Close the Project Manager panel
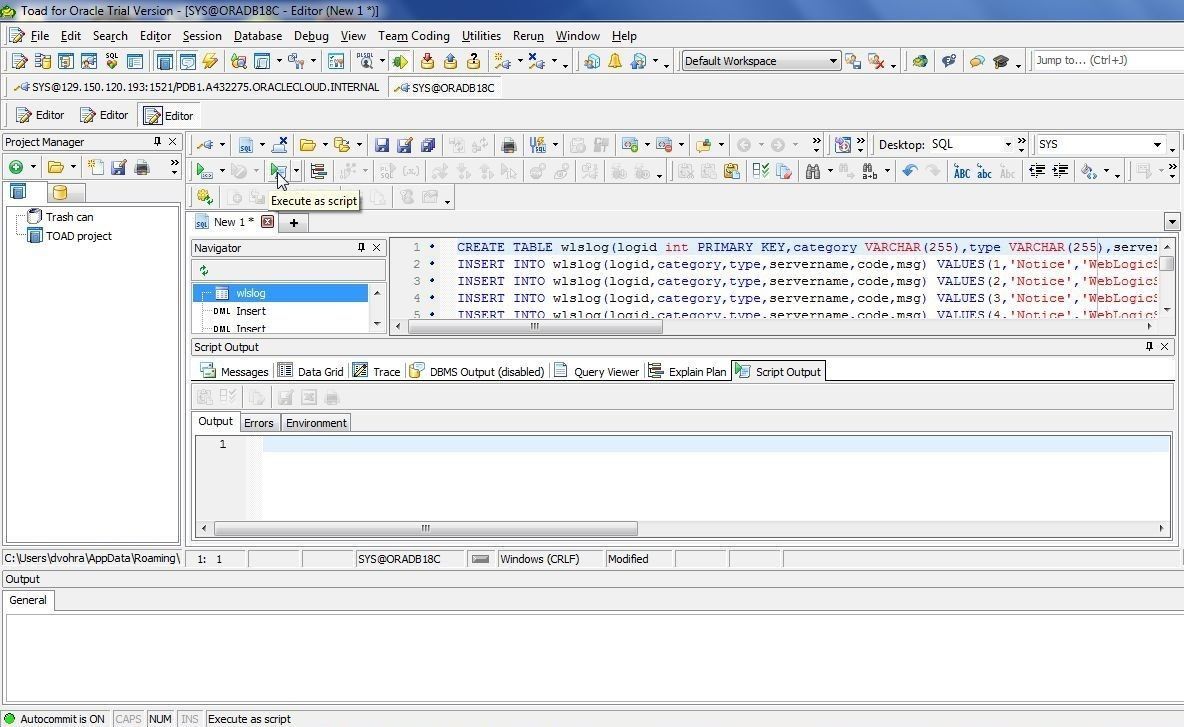Image resolution: width=1184 pixels, height=727 pixels. click(x=172, y=141)
